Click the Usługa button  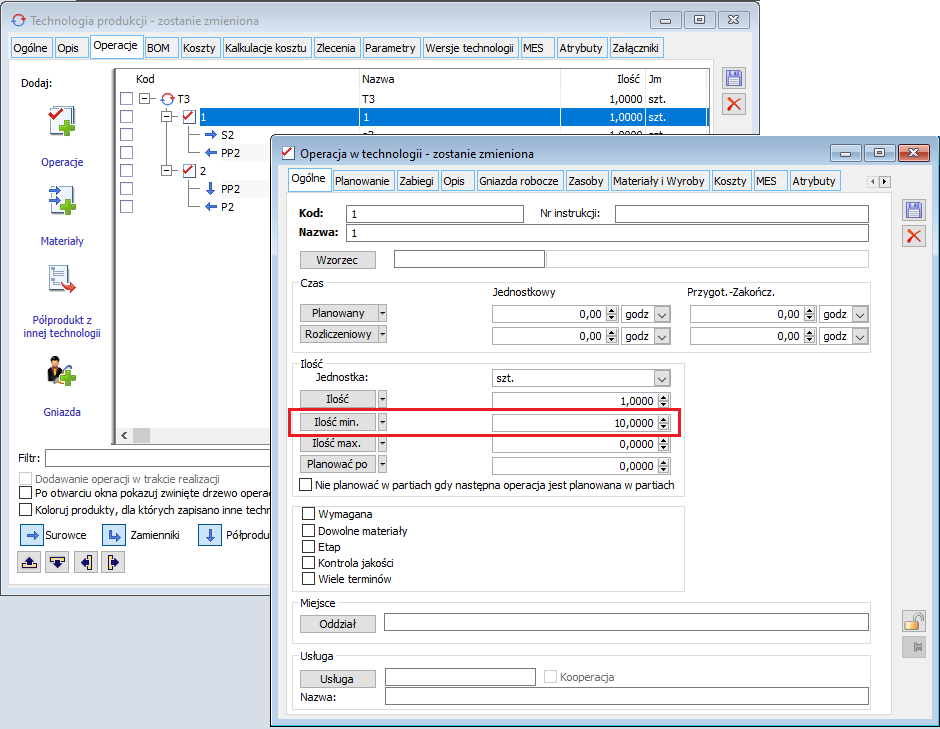tap(338, 679)
